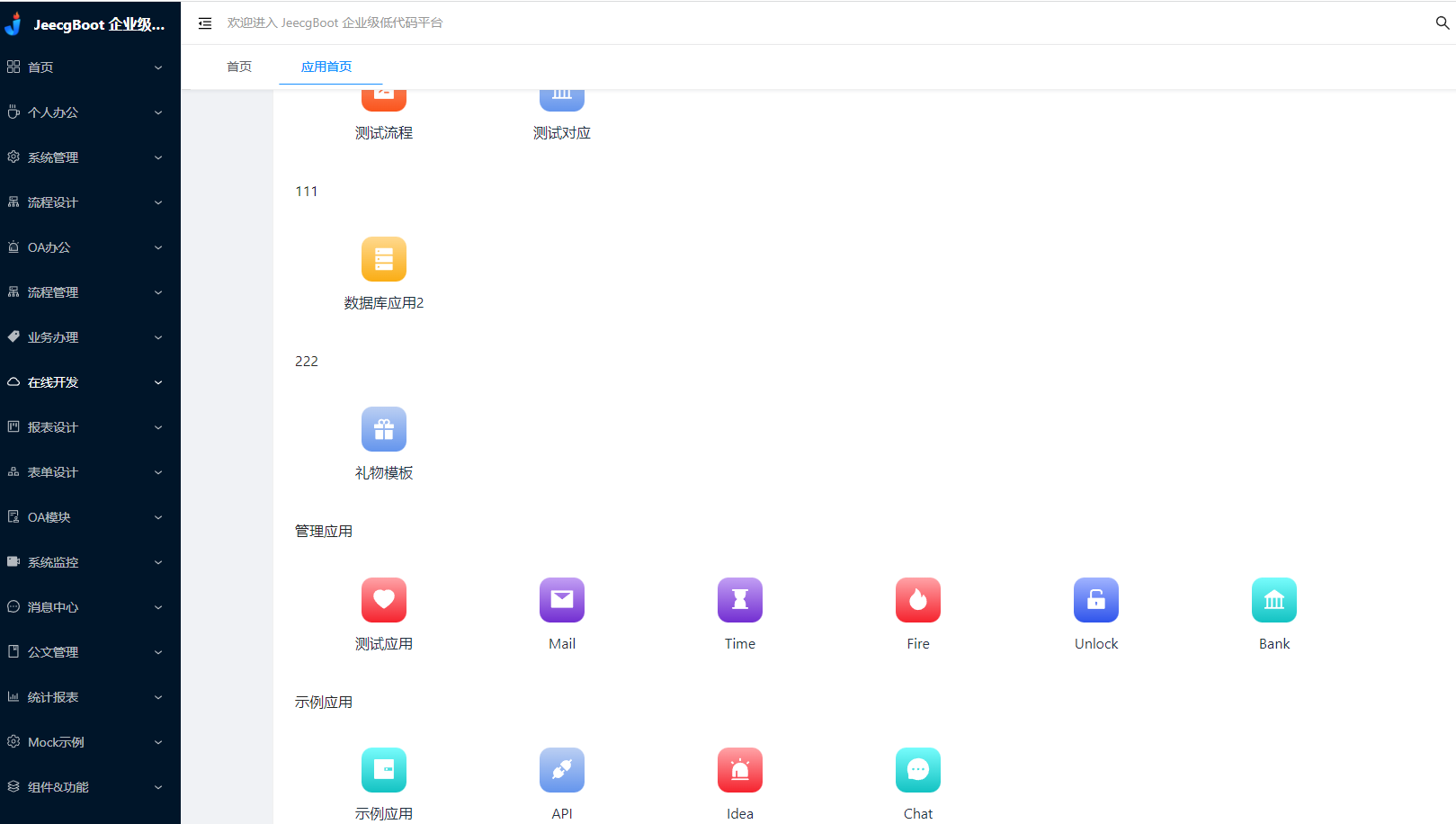Open the Idea alarm icon

[740, 770]
